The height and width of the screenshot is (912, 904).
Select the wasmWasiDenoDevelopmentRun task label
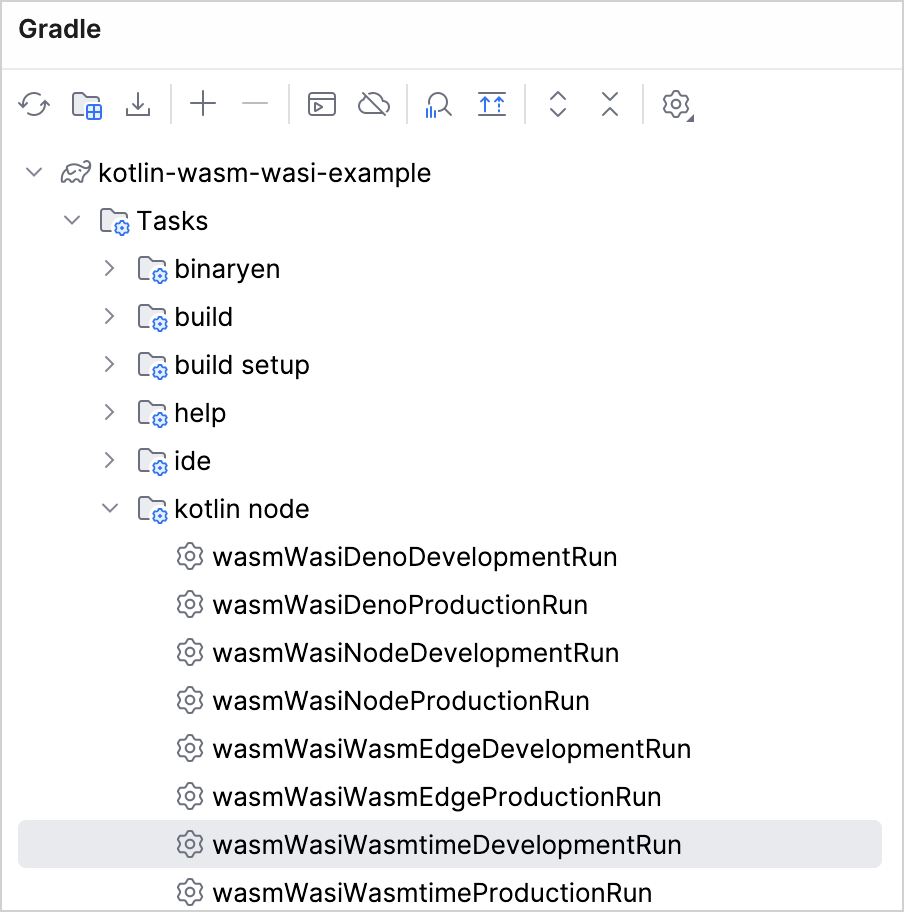[415, 557]
